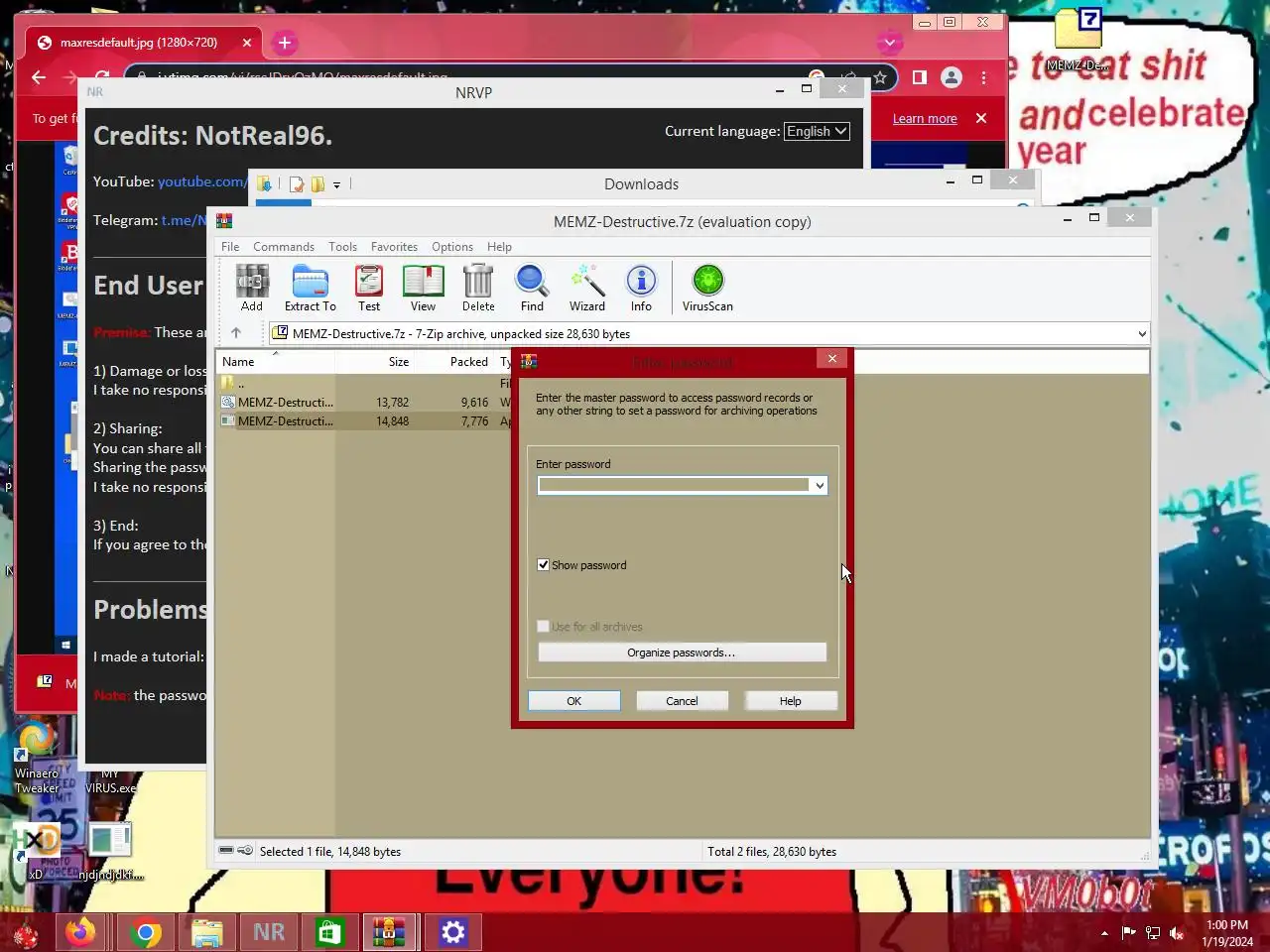Open the Favorites menu
The height and width of the screenshot is (952, 1270).
394,247
